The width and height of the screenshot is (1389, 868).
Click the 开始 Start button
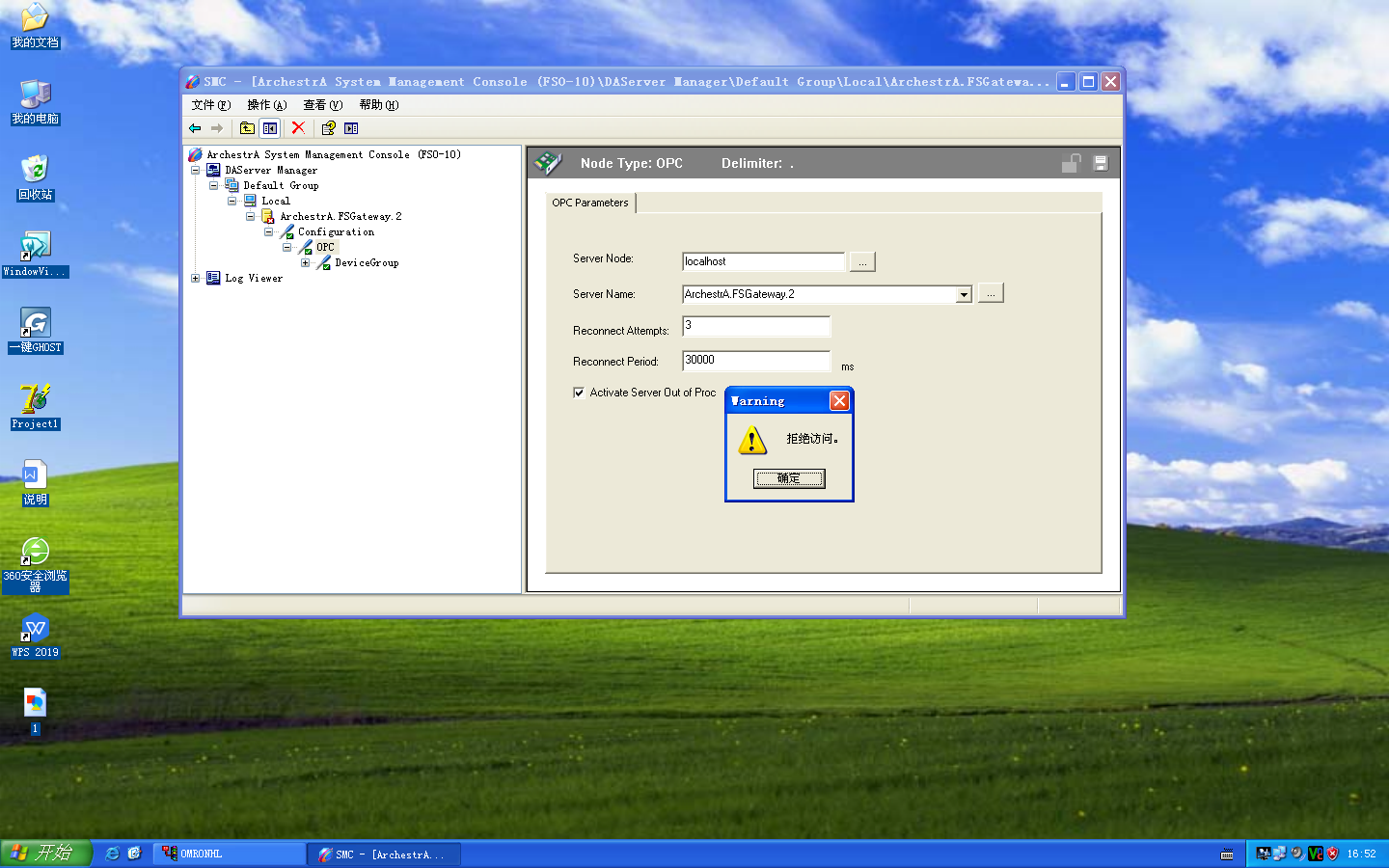pos(46,854)
